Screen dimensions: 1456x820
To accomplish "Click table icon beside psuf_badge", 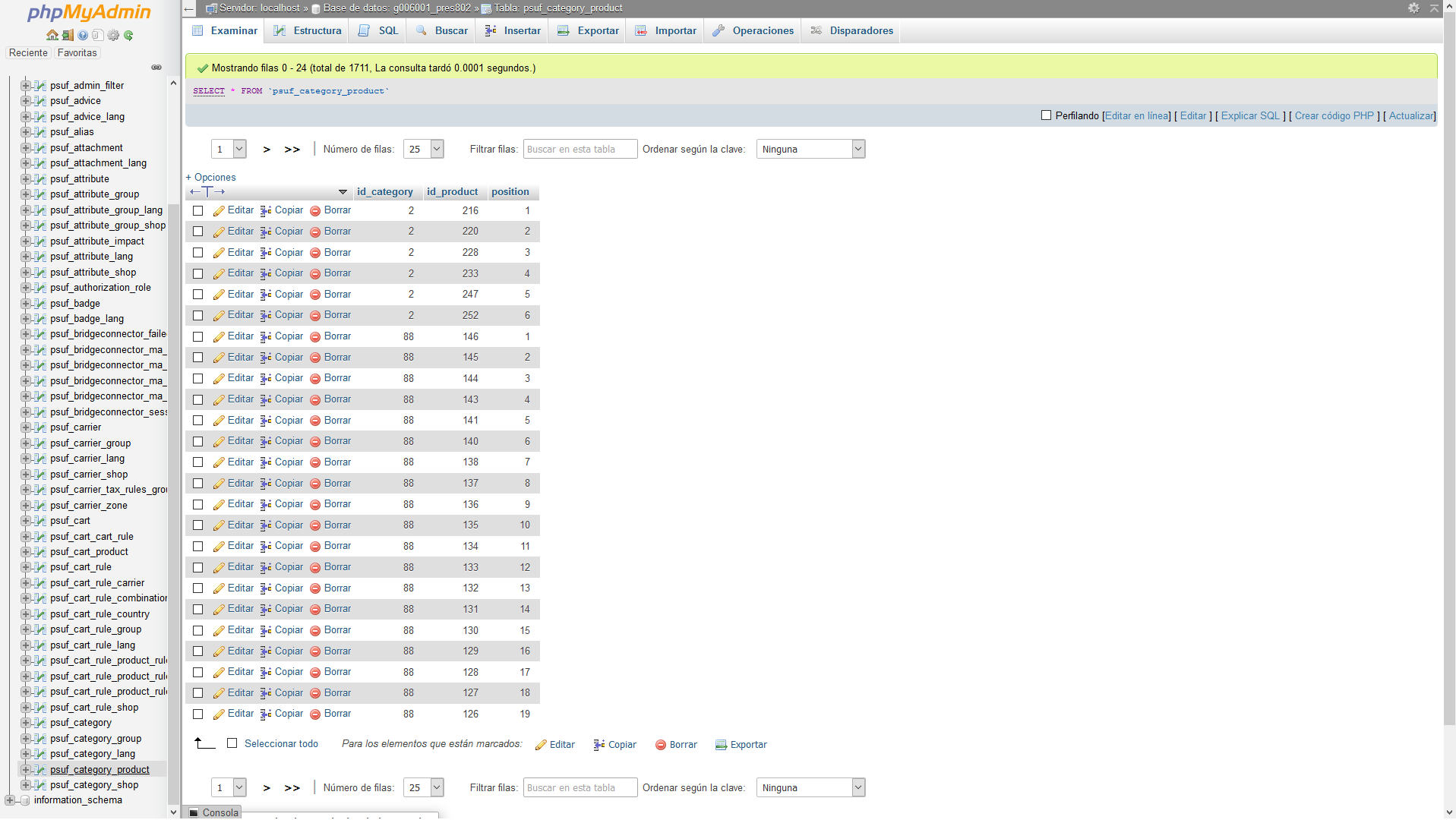I will 41,304.
